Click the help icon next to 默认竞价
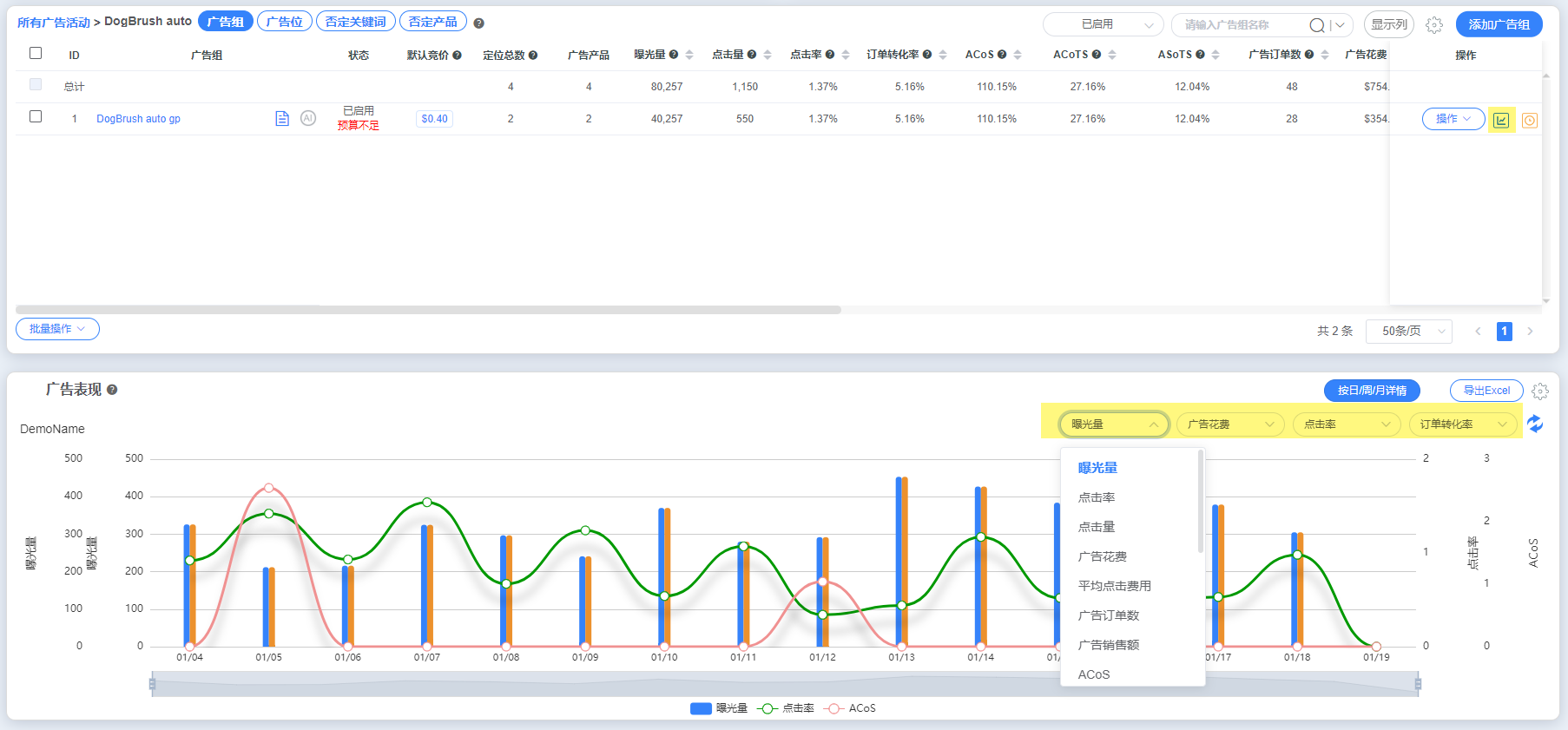 pos(457,55)
